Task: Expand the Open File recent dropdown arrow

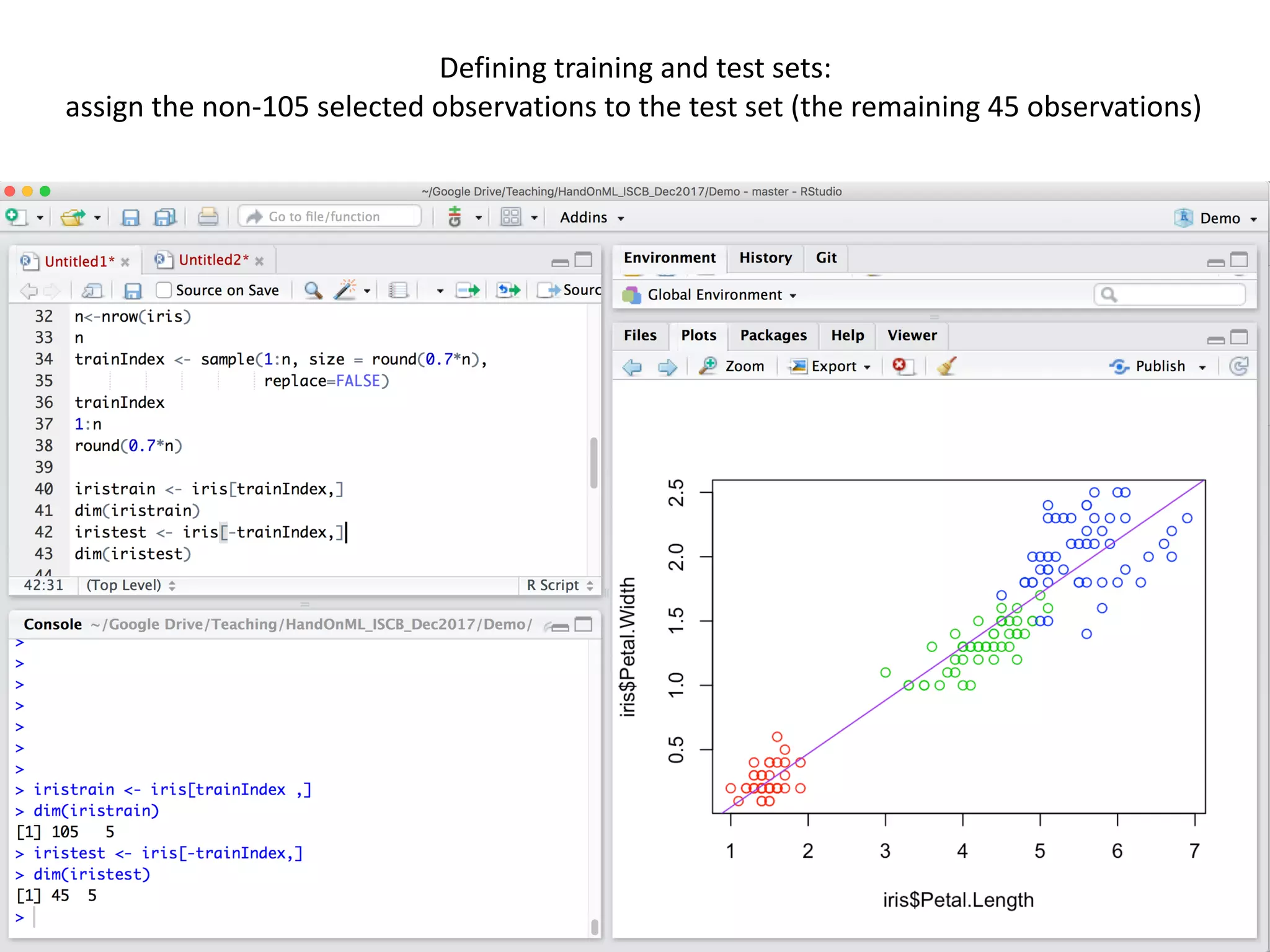Action: pos(97,218)
